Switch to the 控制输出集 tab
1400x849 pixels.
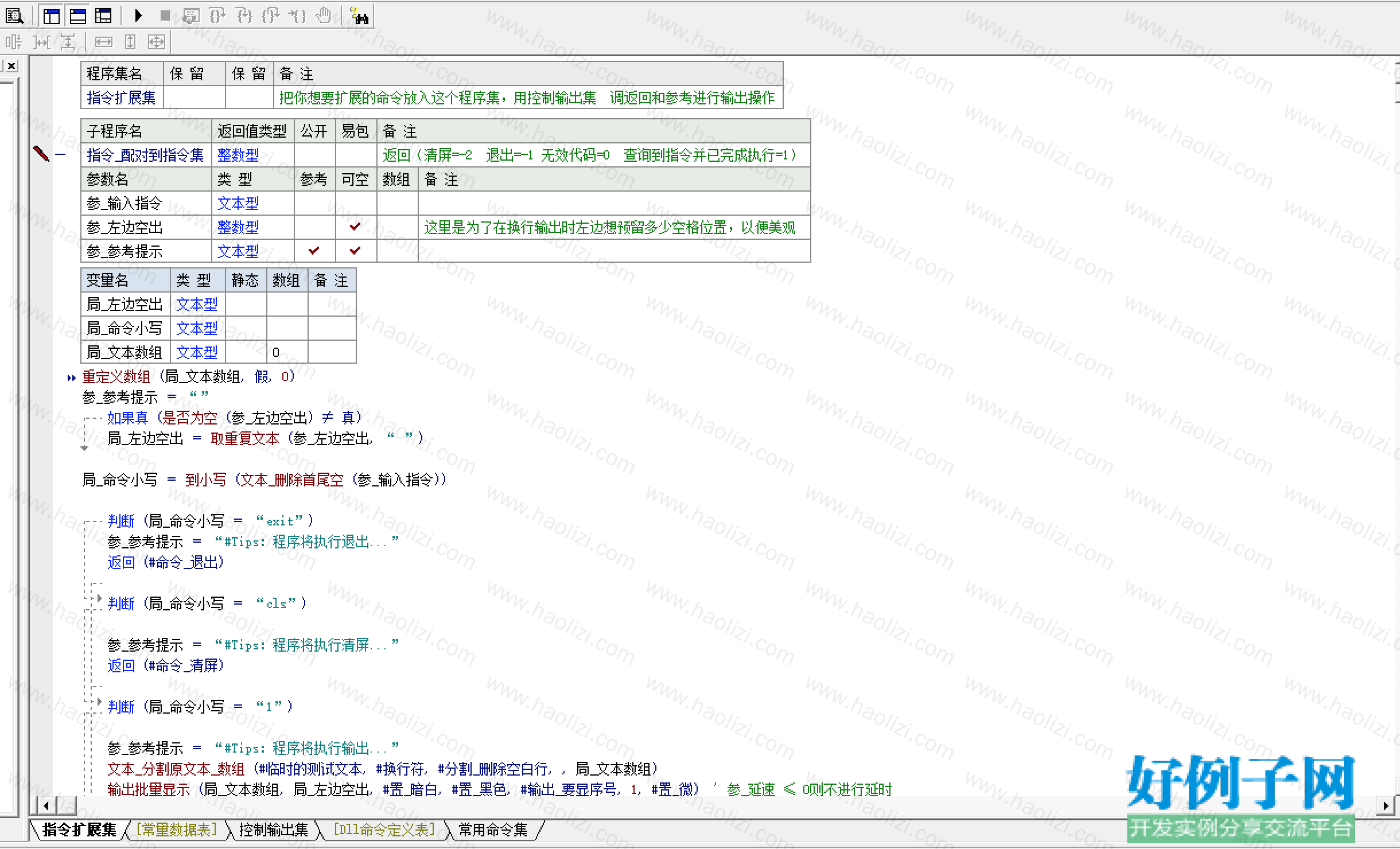274,829
